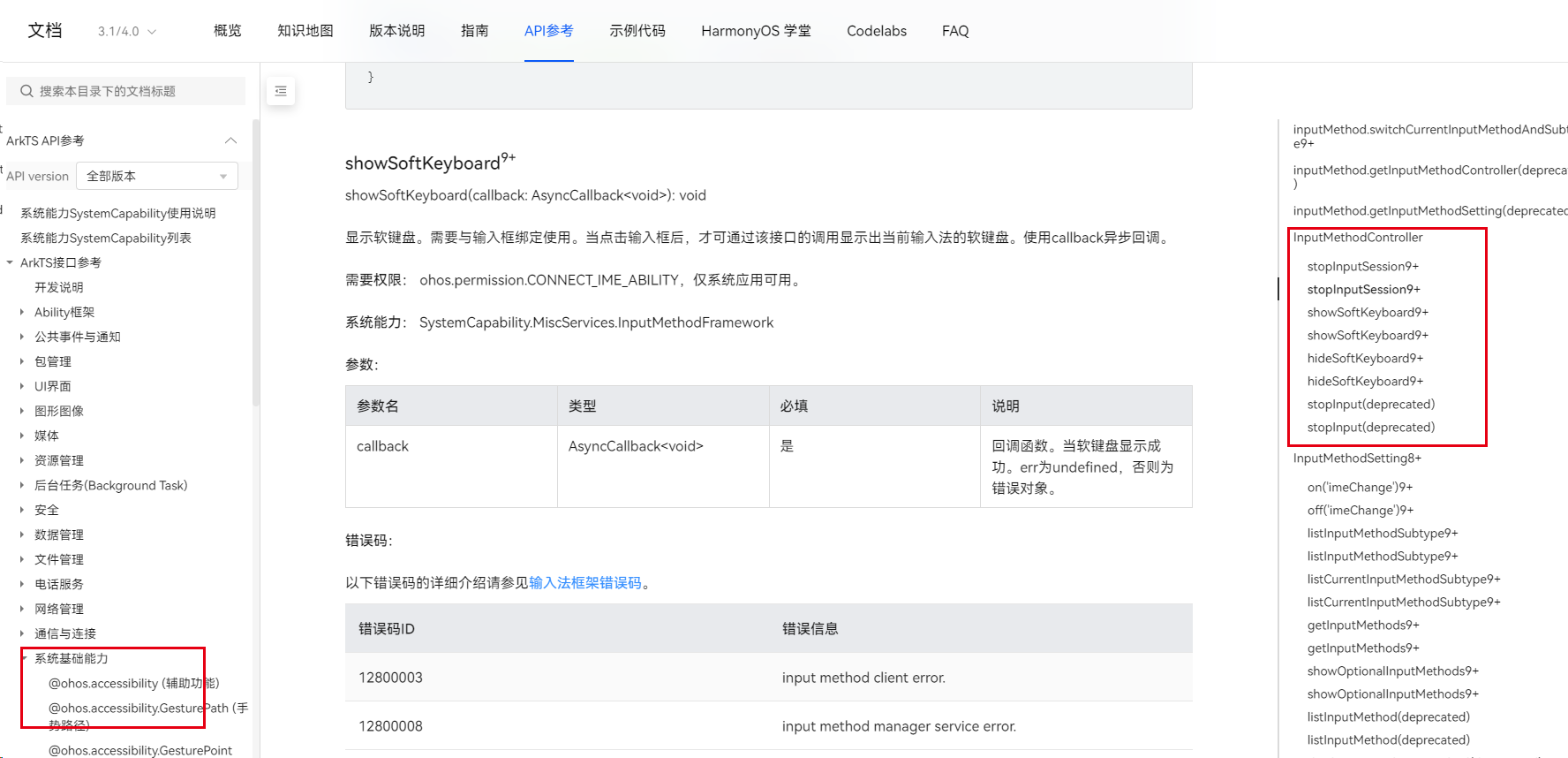Jump to on('imeChange')9+ outline entry
Screen dimensions: 1568x758
tap(1361, 488)
